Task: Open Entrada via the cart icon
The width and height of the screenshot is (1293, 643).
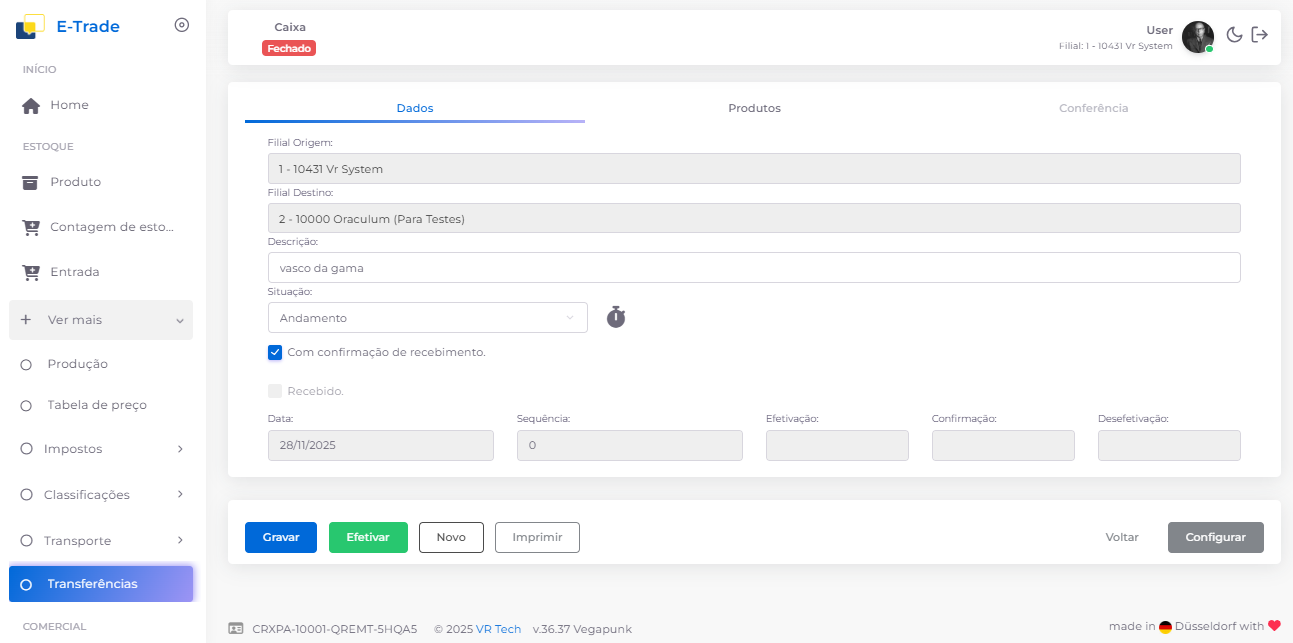Action: 31,272
